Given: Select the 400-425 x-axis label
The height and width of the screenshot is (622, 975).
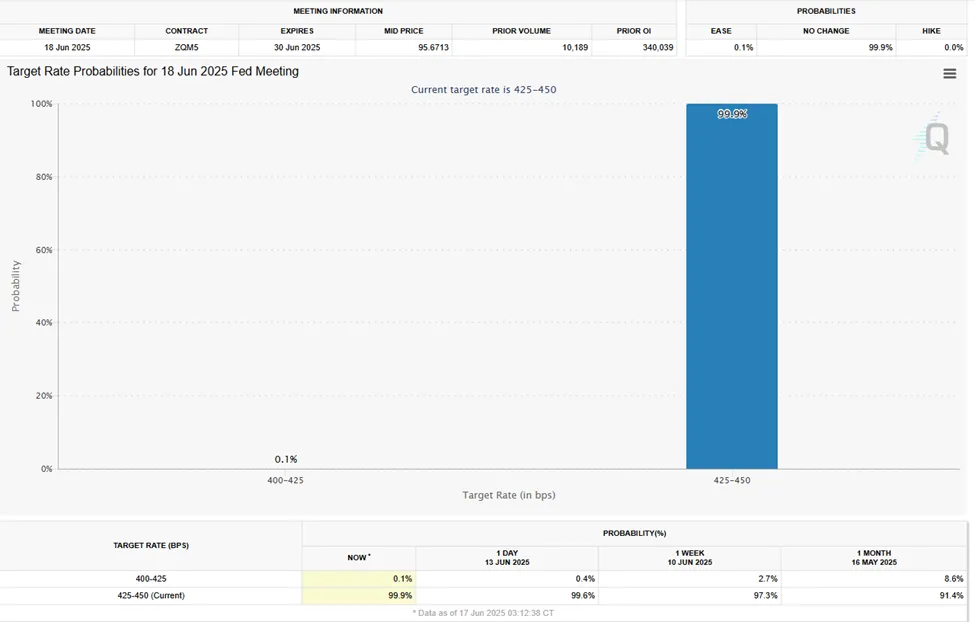Looking at the screenshot, I should pos(285,480).
